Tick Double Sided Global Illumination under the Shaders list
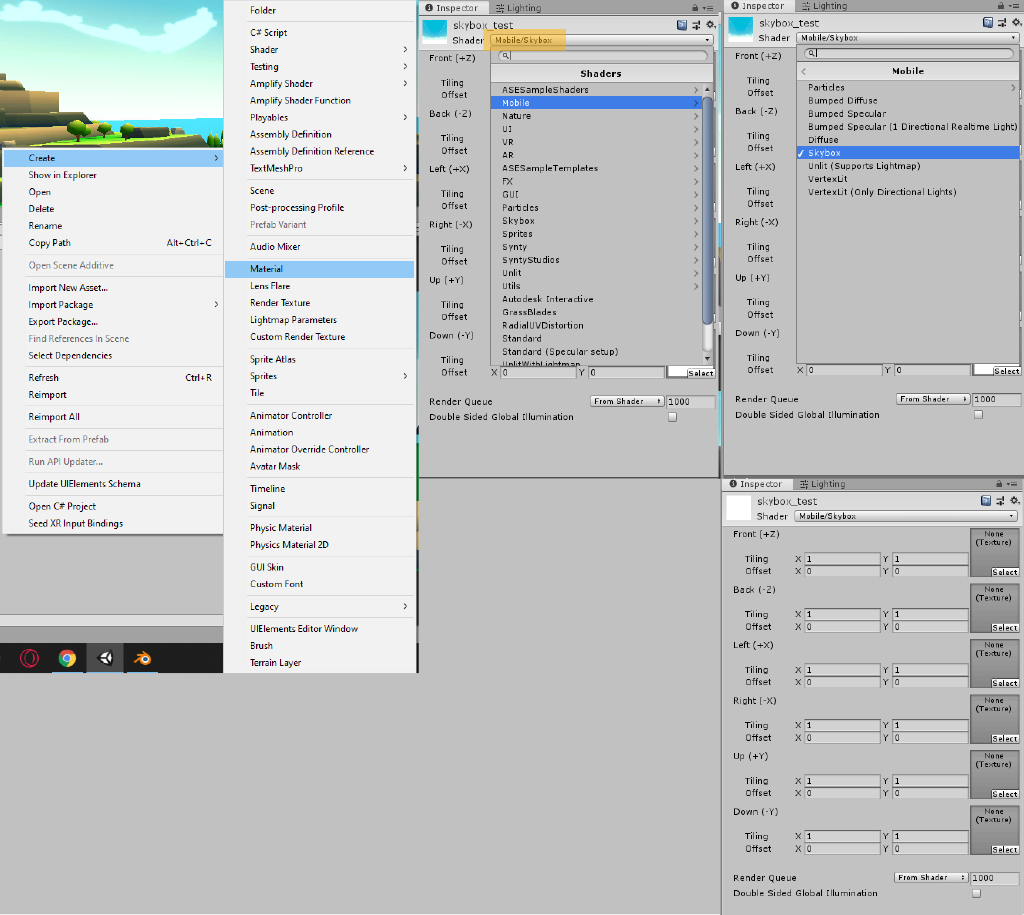This screenshot has height=915, width=1024. (x=672, y=417)
